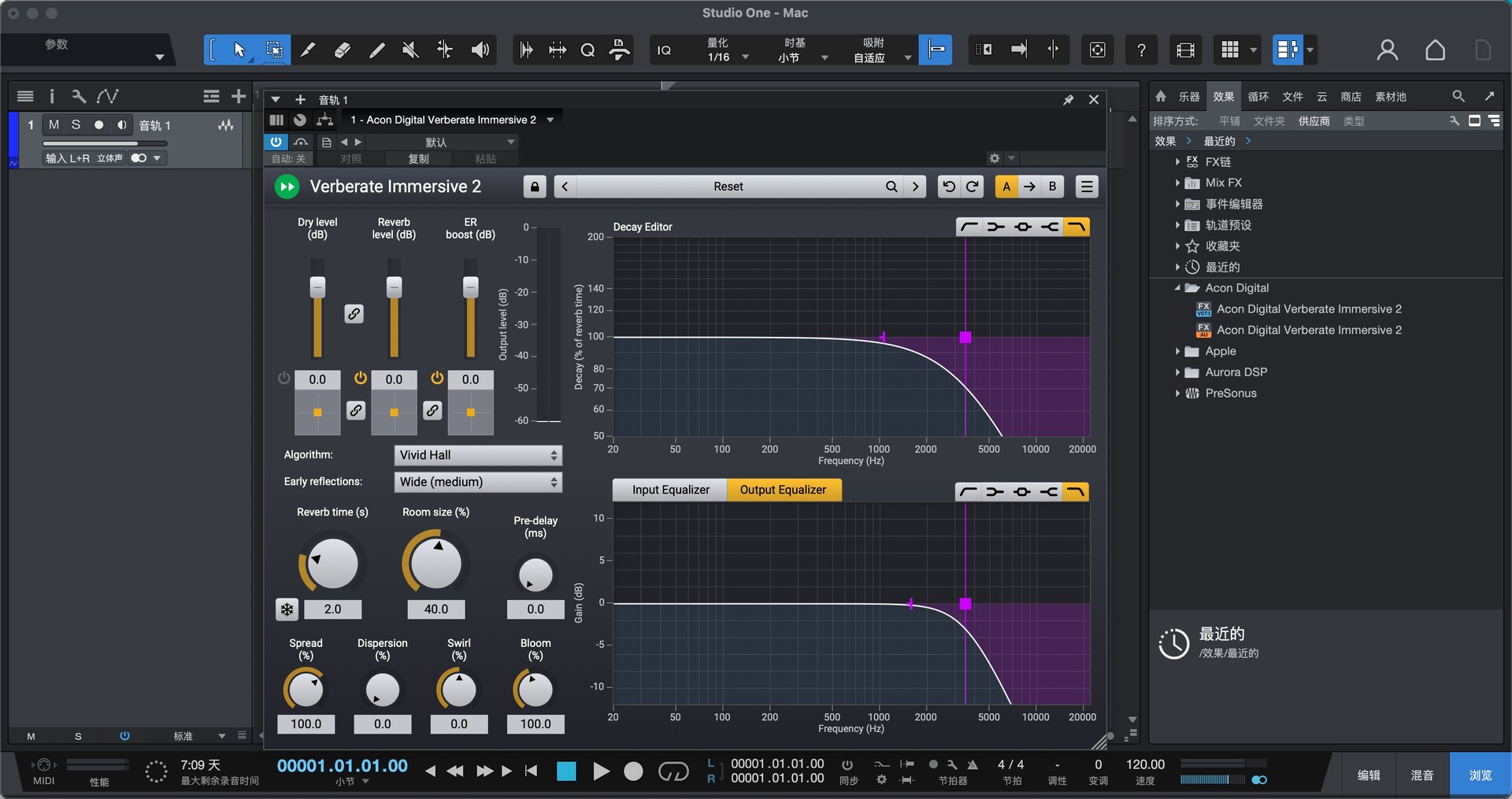The image size is (1512, 799).
Task: Copy A to B arrow button
Action: (x=1029, y=187)
